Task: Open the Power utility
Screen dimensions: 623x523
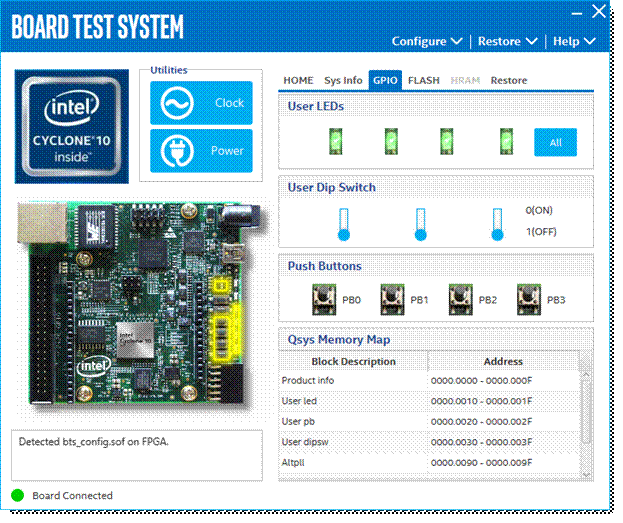Action: pyautogui.click(x=201, y=151)
